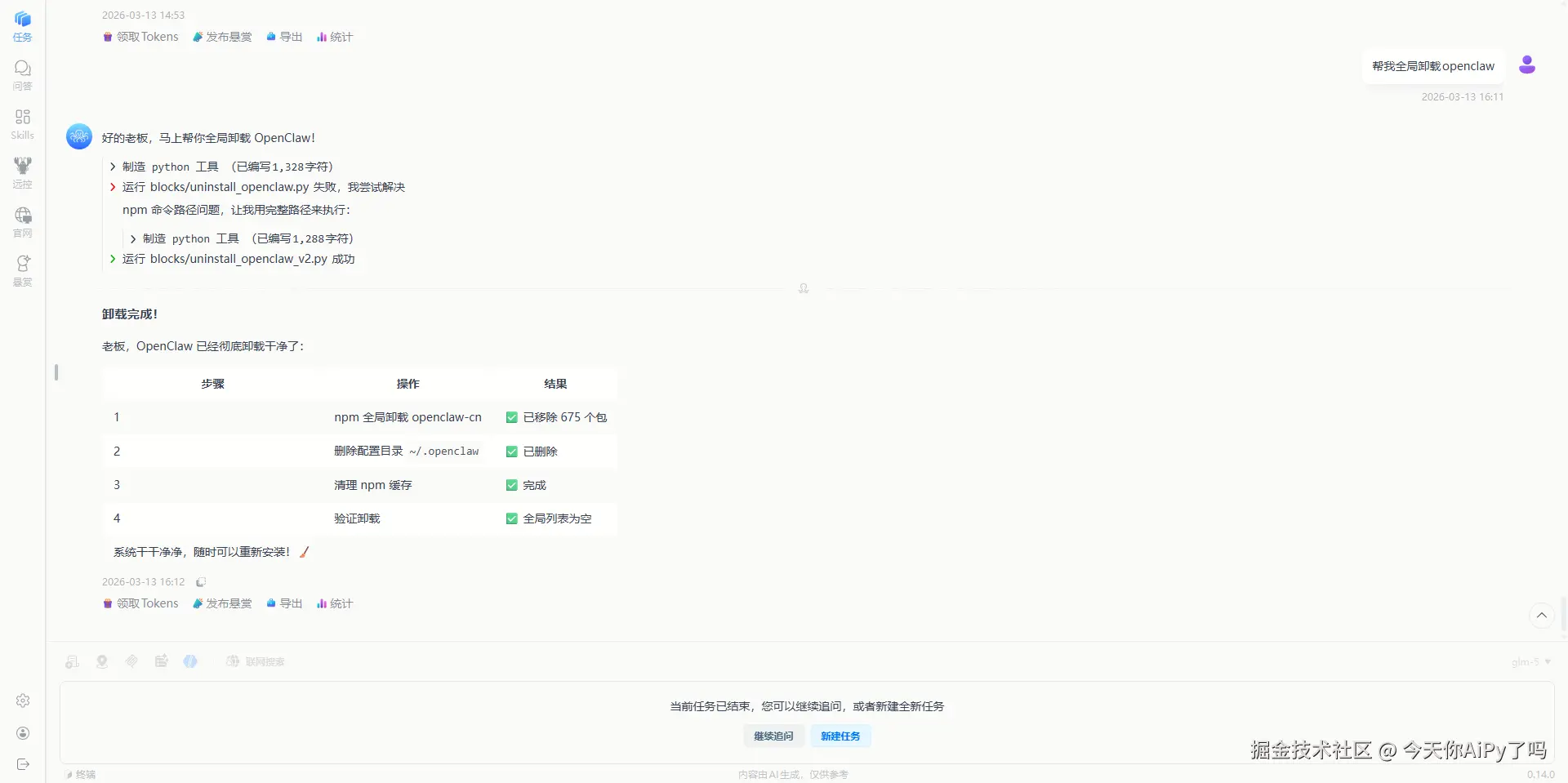1568x783 pixels.
Task: Click the attachment paperclip icon in input toolbar
Action: [x=131, y=661]
